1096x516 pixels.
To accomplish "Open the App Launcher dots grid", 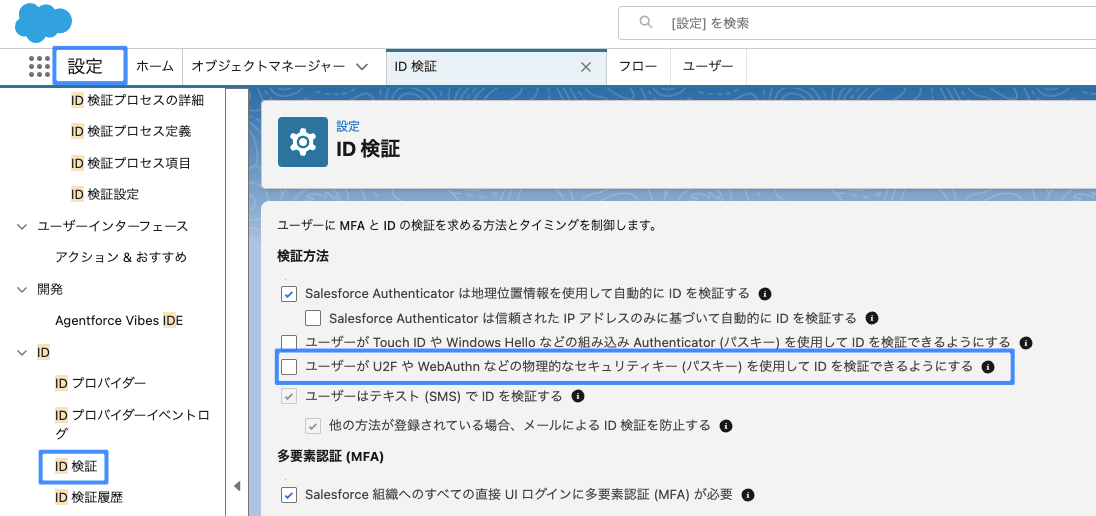I will pos(40,66).
